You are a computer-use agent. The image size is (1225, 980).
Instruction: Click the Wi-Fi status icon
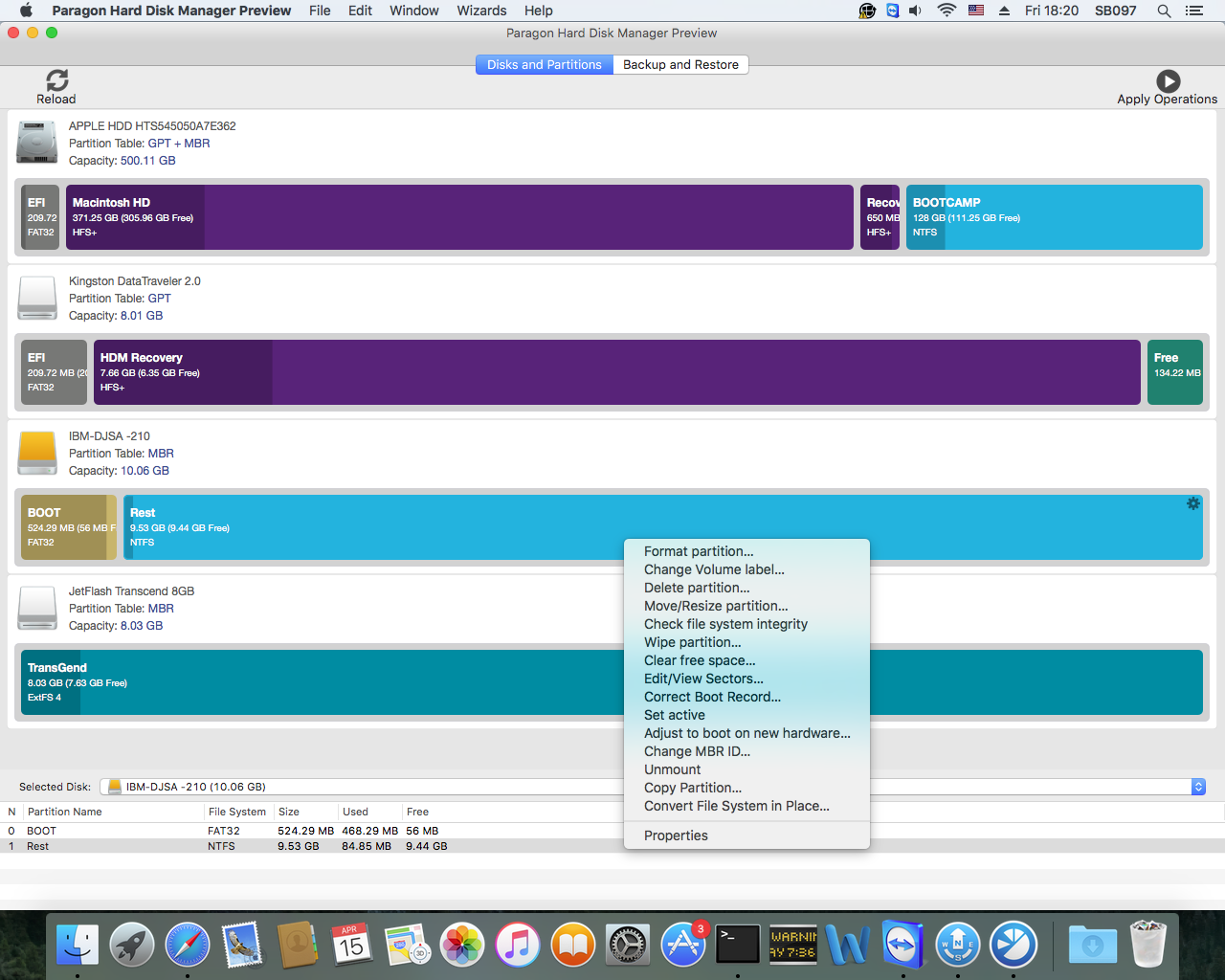click(947, 11)
